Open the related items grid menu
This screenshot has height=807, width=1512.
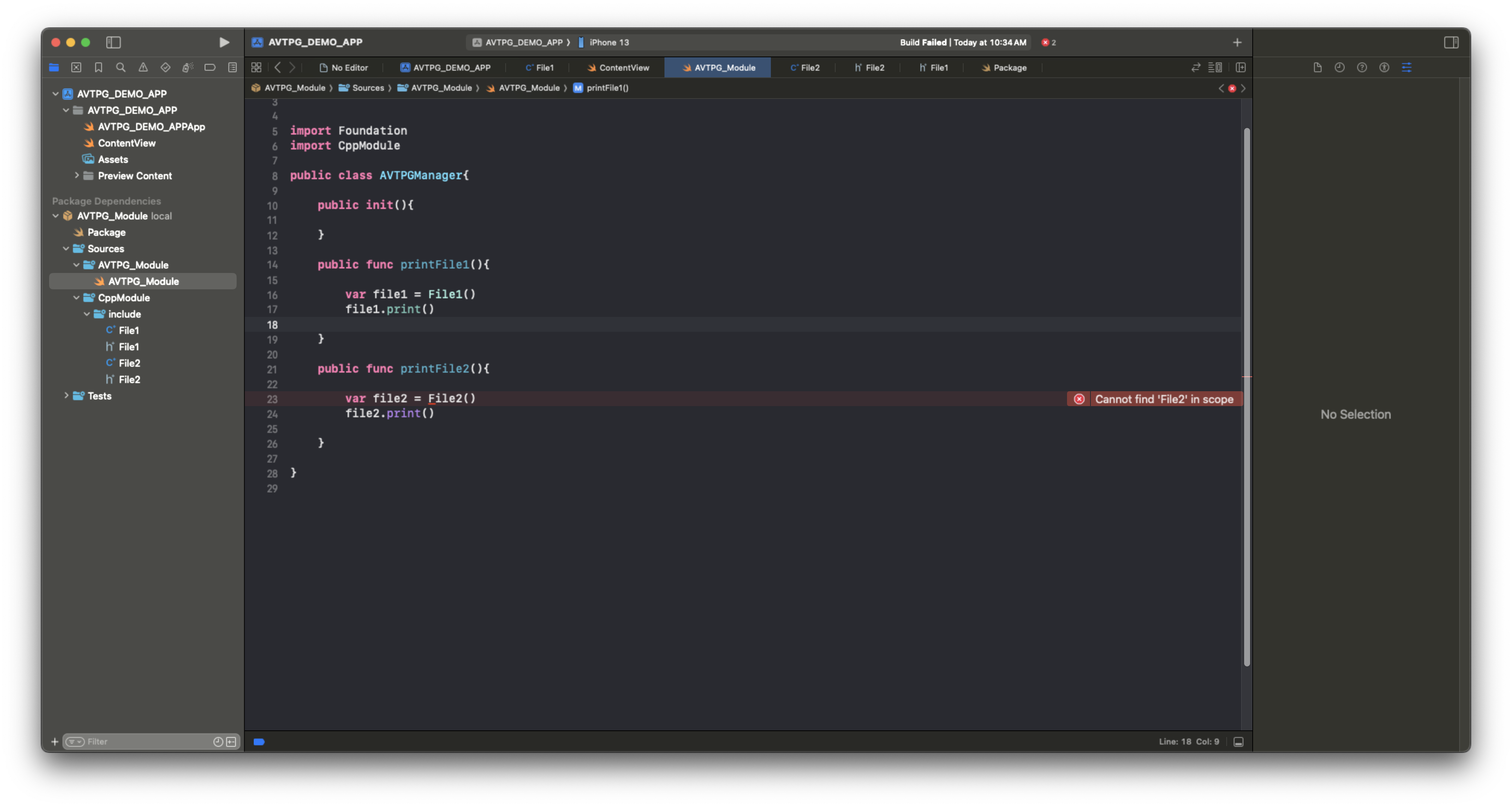coord(256,67)
